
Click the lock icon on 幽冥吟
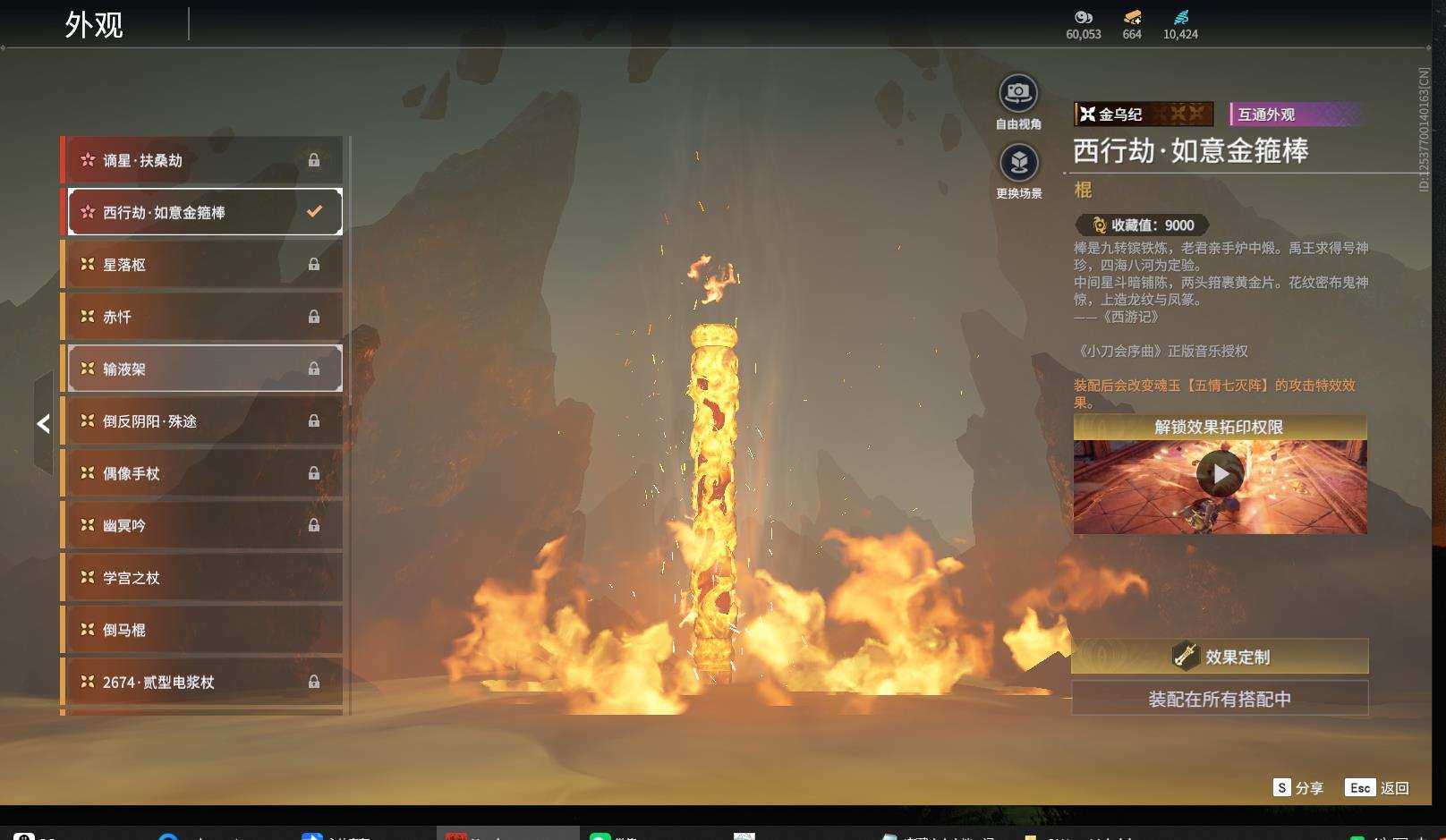314,525
